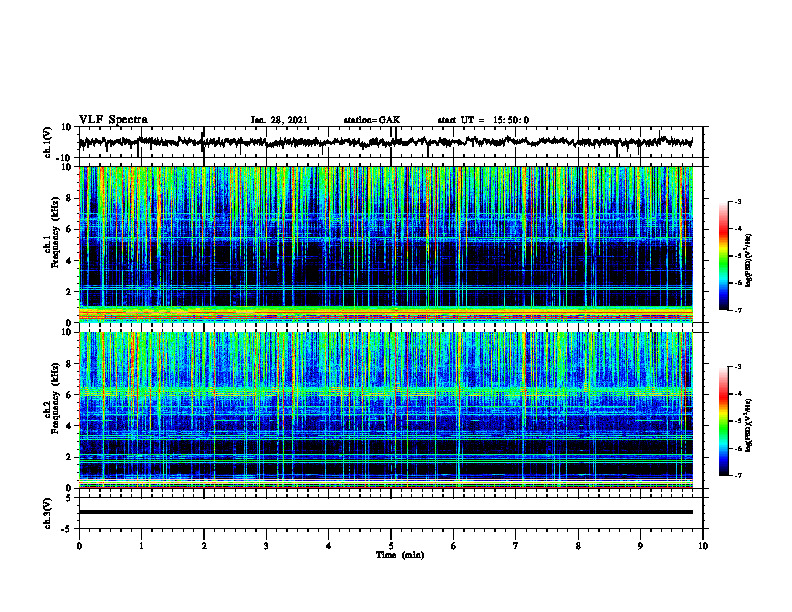Click the "VLF Spectra" title text
This screenshot has height=612, width=792.
(x=114, y=120)
